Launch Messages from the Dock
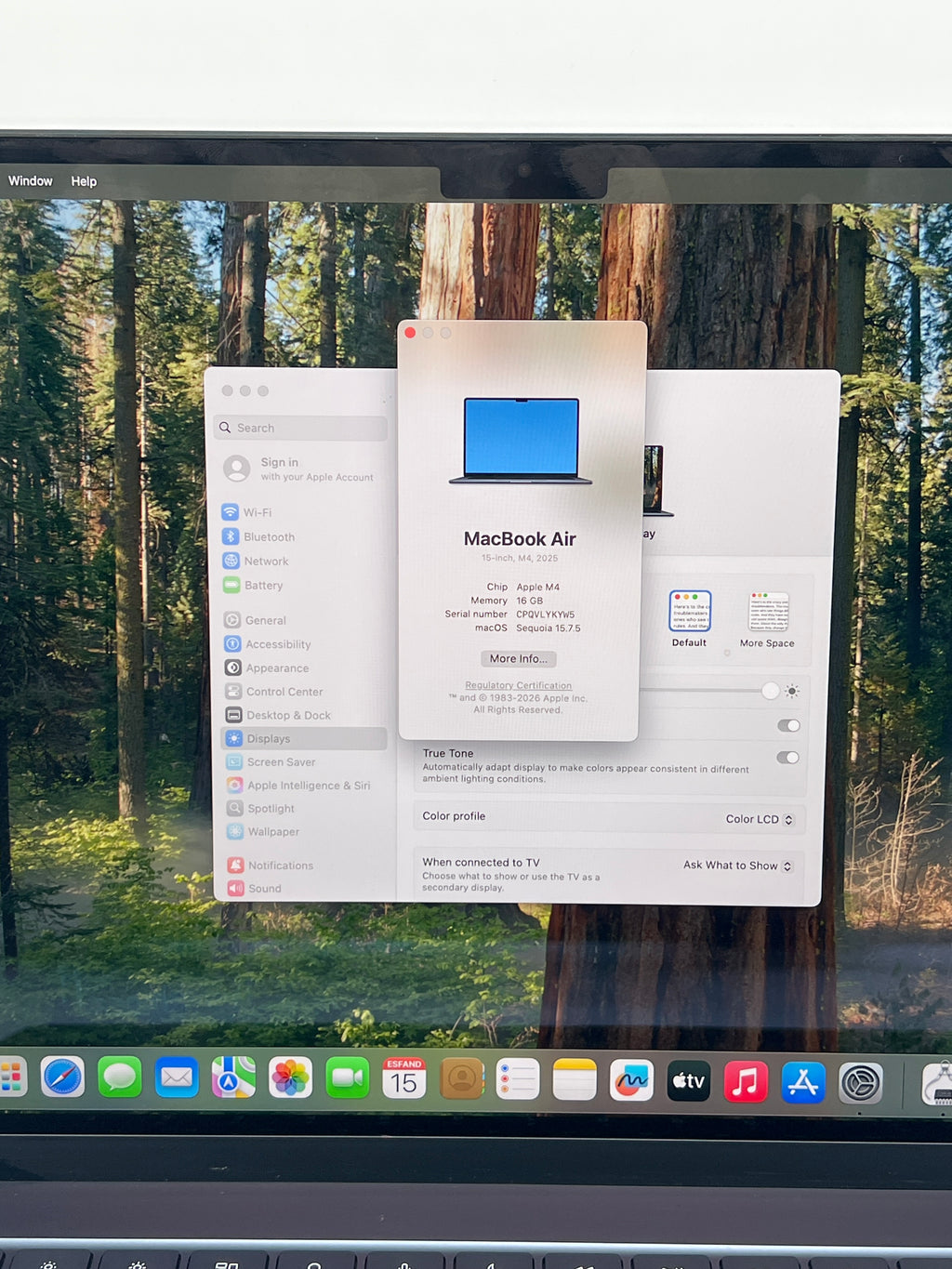The width and height of the screenshot is (952, 1269). click(x=120, y=1078)
